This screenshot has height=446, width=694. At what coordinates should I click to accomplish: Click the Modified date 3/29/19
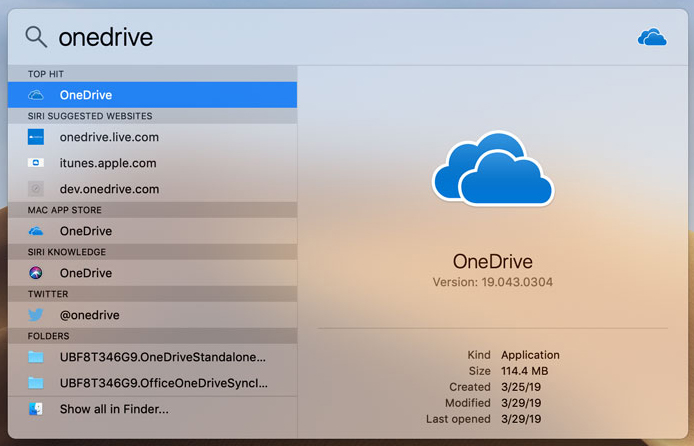coord(521,403)
